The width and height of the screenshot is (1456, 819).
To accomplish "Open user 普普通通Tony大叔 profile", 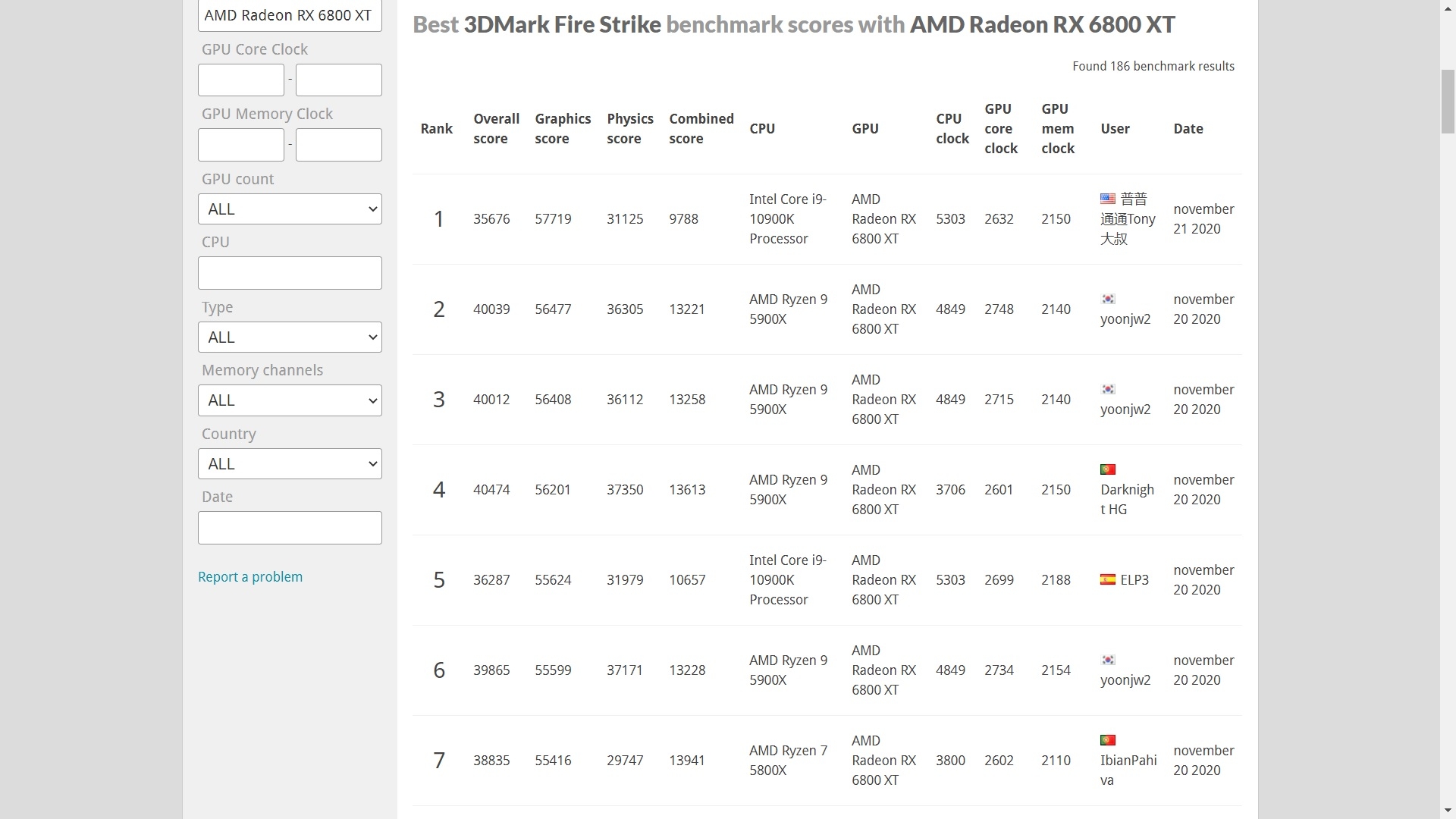I will click(x=1128, y=219).
